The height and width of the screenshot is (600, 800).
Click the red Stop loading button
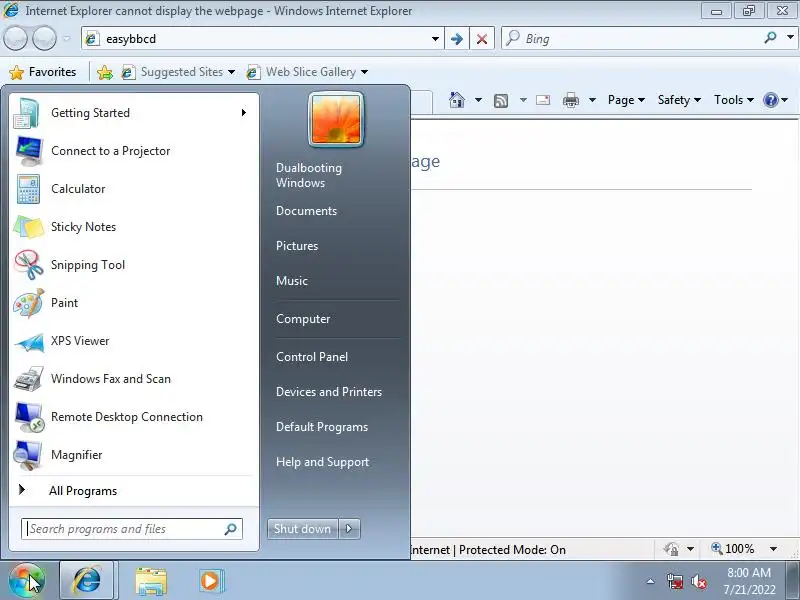(482, 39)
